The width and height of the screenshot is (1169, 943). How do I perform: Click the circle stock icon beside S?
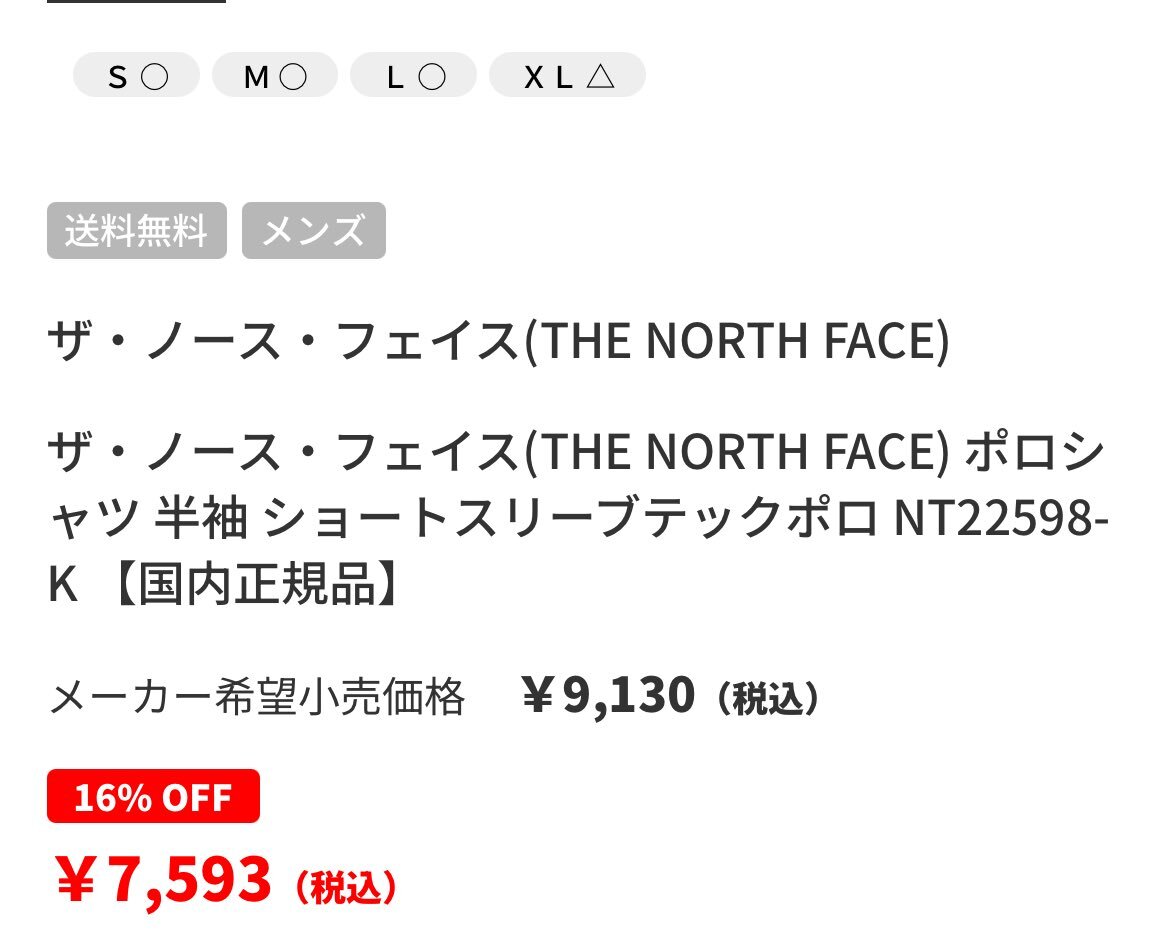[155, 77]
